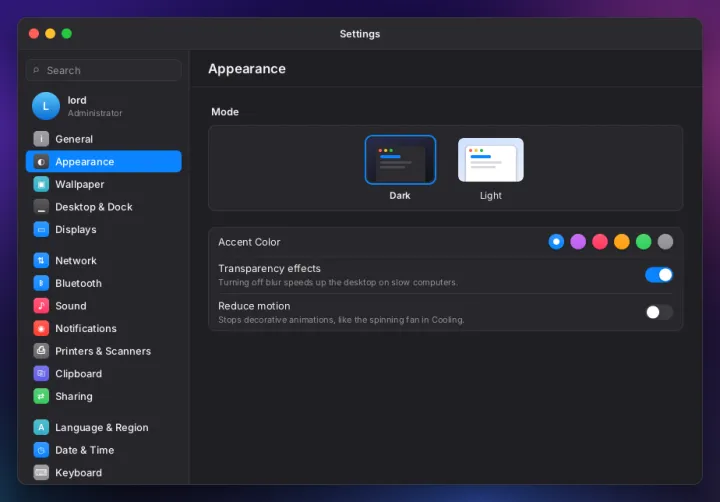
Task: Click the Language & Region icon
Action: point(41,427)
